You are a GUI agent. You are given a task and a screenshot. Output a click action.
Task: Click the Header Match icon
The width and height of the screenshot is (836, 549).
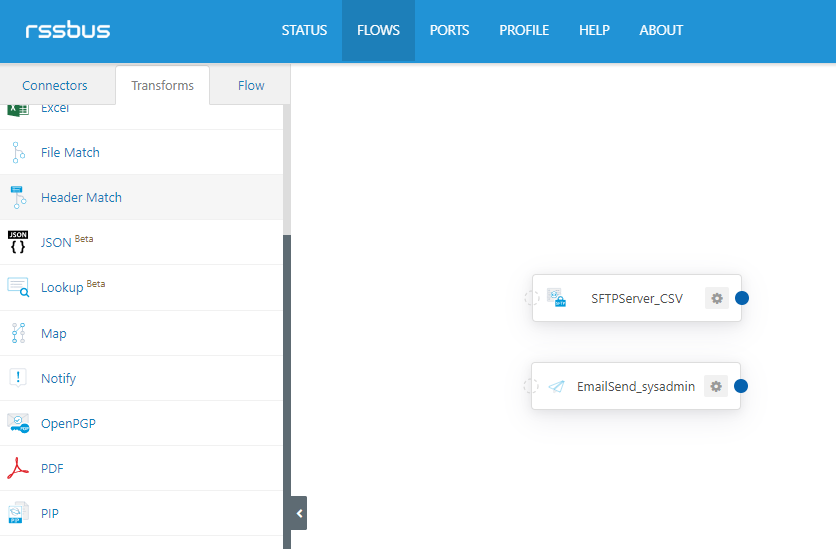pos(18,197)
